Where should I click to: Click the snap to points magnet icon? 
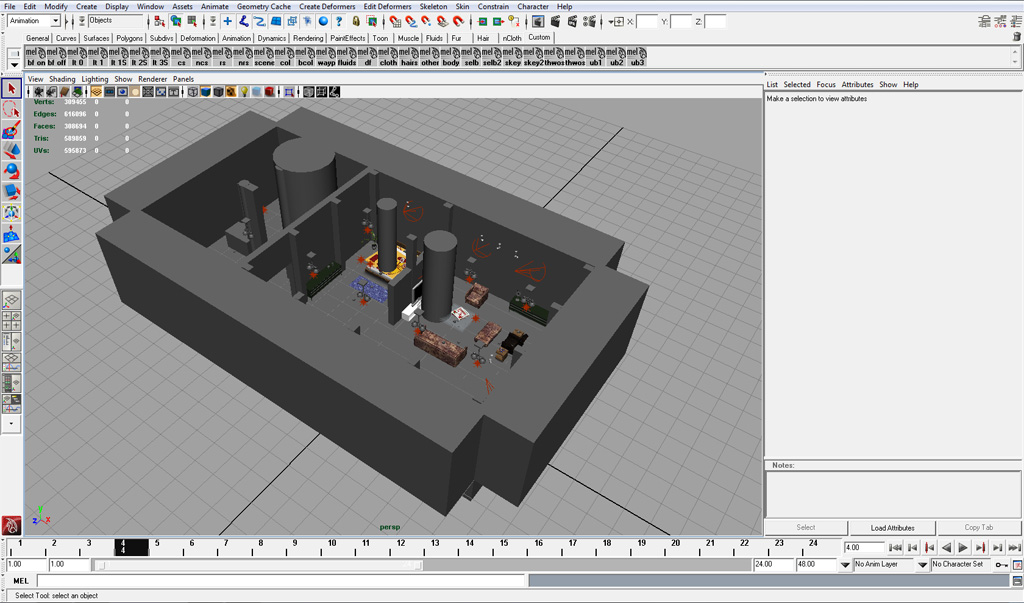click(426, 22)
